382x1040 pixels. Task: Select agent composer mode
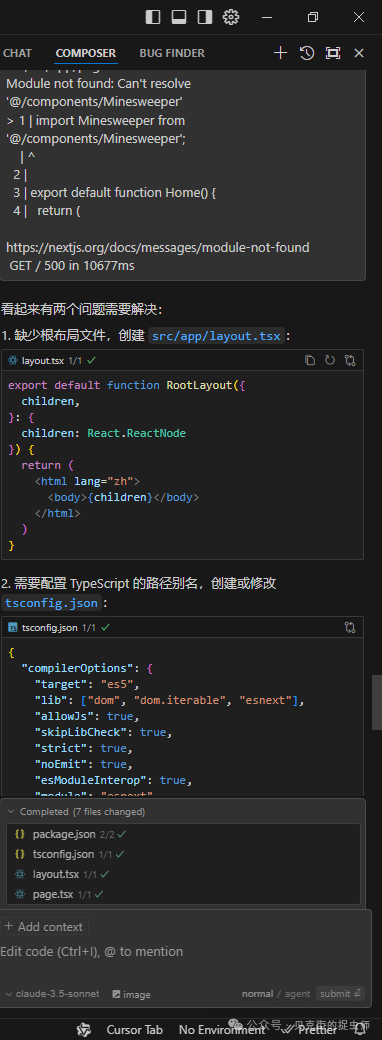[297, 994]
